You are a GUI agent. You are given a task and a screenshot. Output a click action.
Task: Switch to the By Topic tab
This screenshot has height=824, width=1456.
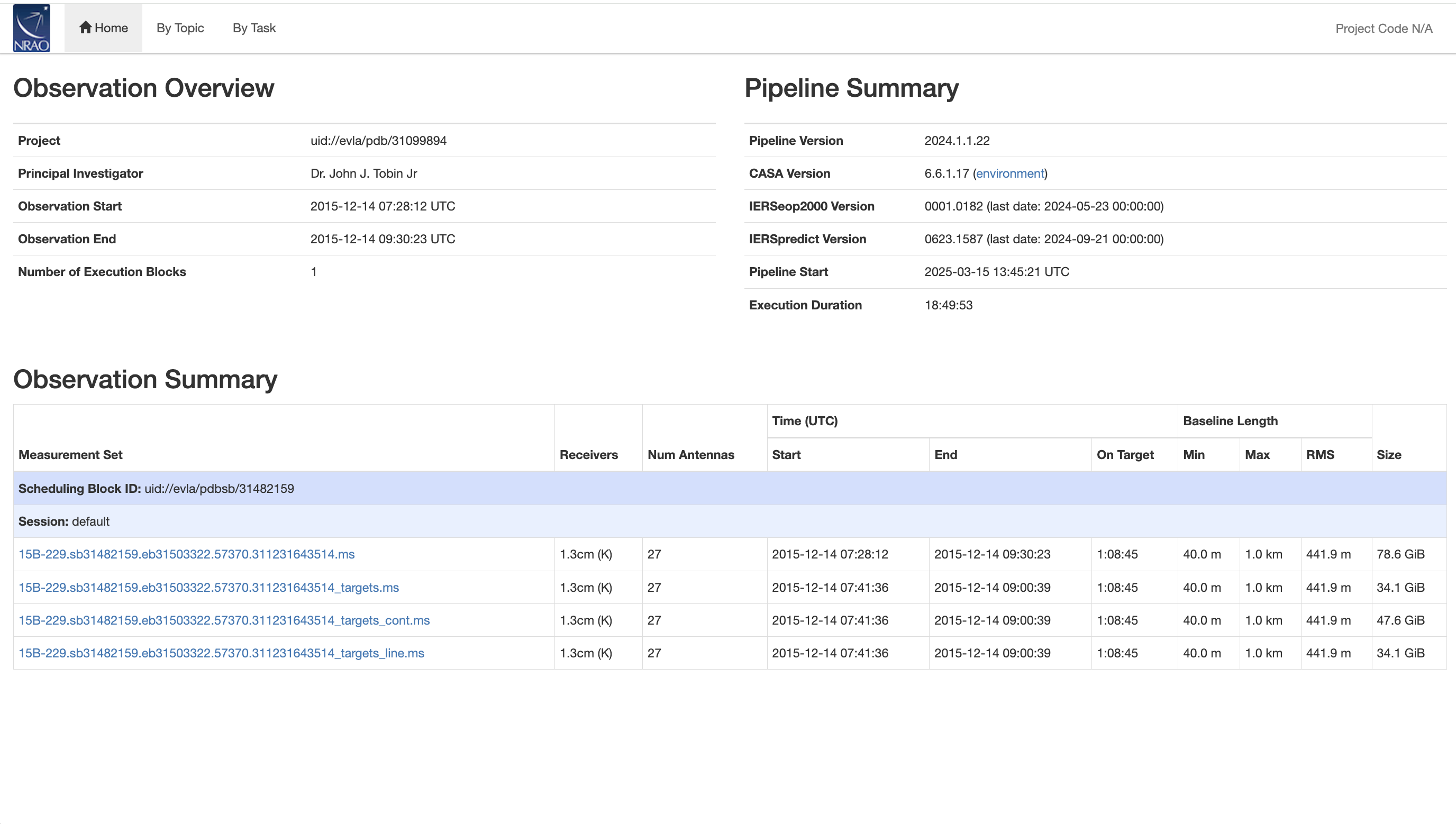coord(180,29)
